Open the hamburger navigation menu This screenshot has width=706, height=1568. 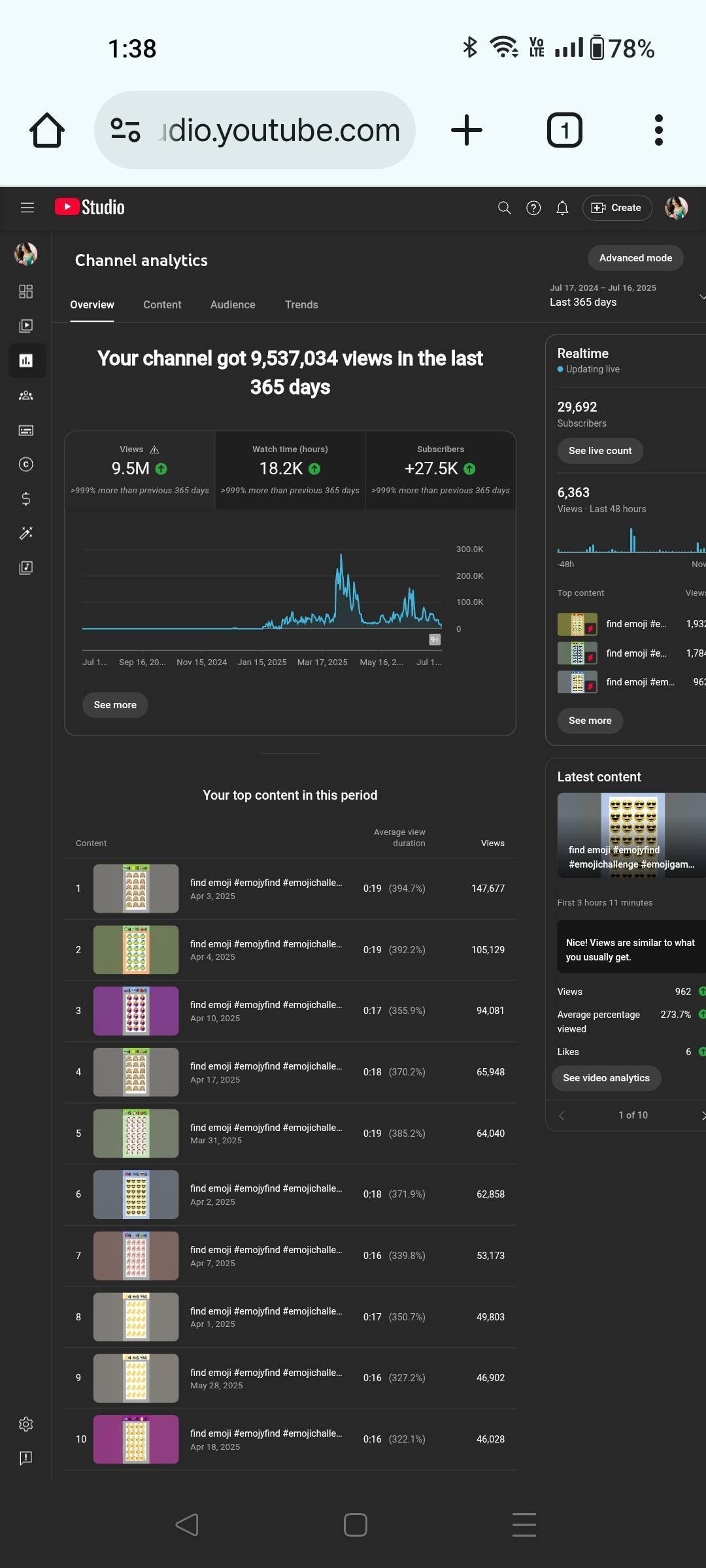[27, 208]
